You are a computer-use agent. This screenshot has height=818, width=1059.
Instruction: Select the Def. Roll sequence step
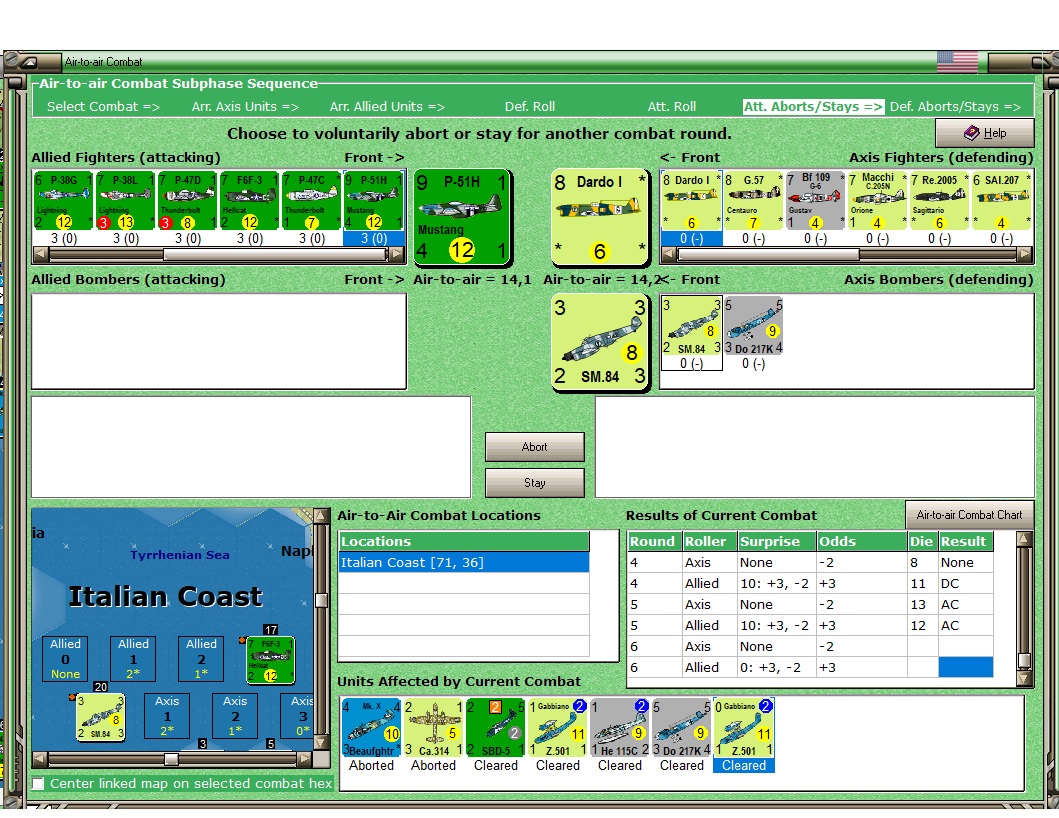(530, 107)
